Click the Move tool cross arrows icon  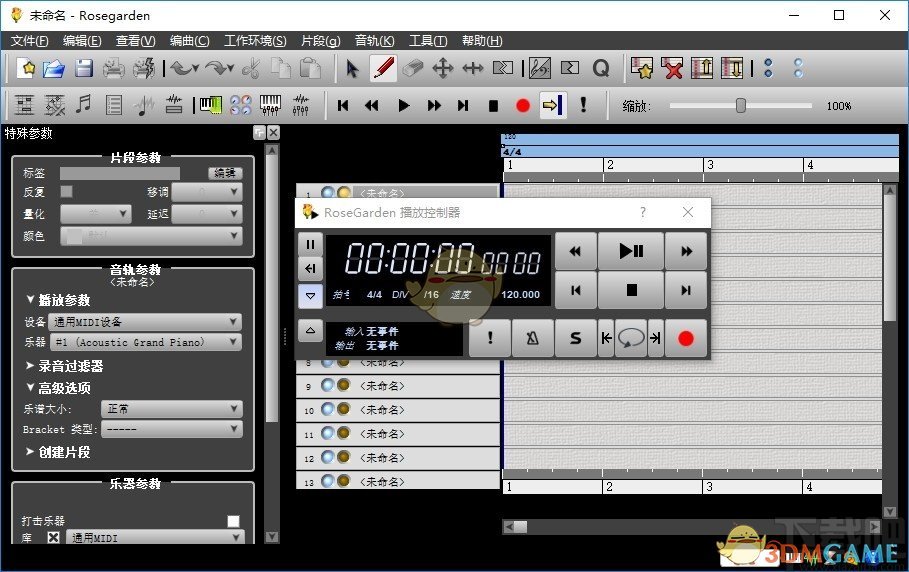point(443,68)
